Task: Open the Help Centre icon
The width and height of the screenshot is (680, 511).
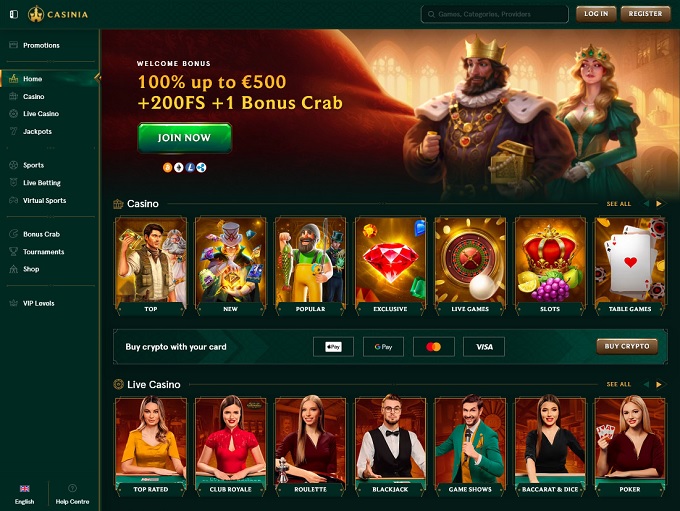Action: click(x=72, y=494)
